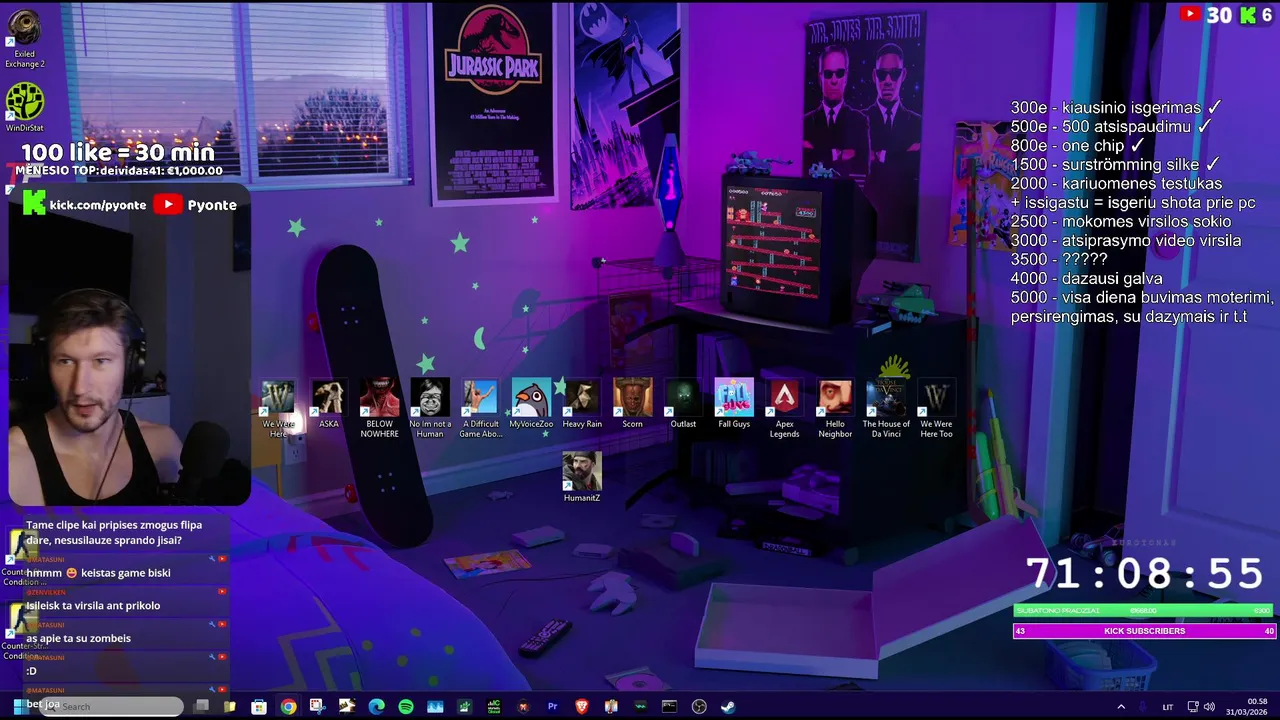The height and width of the screenshot is (720, 1280).
Task: Open Microsoft Store from the taskbar
Action: tap(258, 707)
